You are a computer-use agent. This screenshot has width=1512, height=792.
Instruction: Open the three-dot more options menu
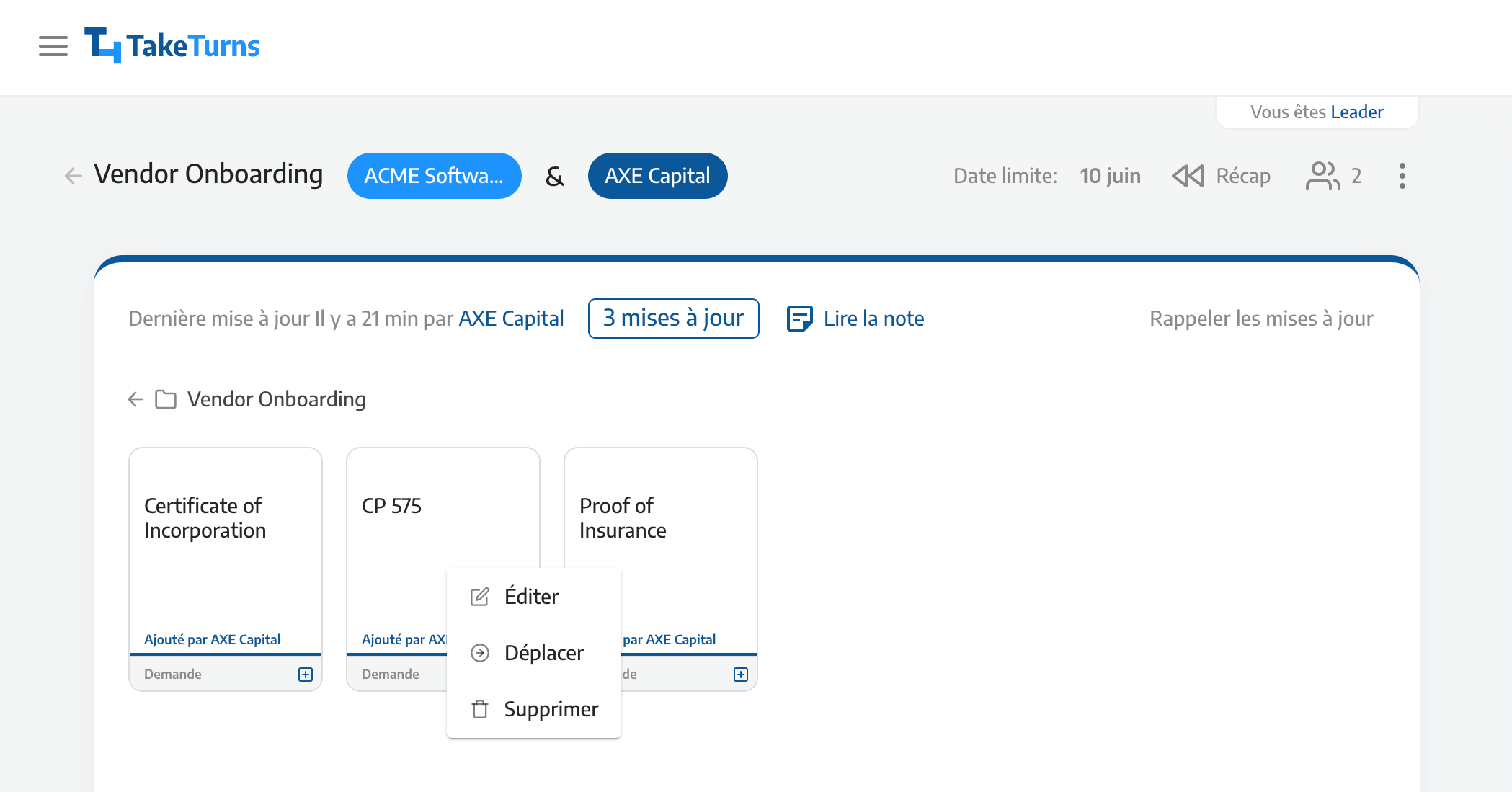point(1402,176)
